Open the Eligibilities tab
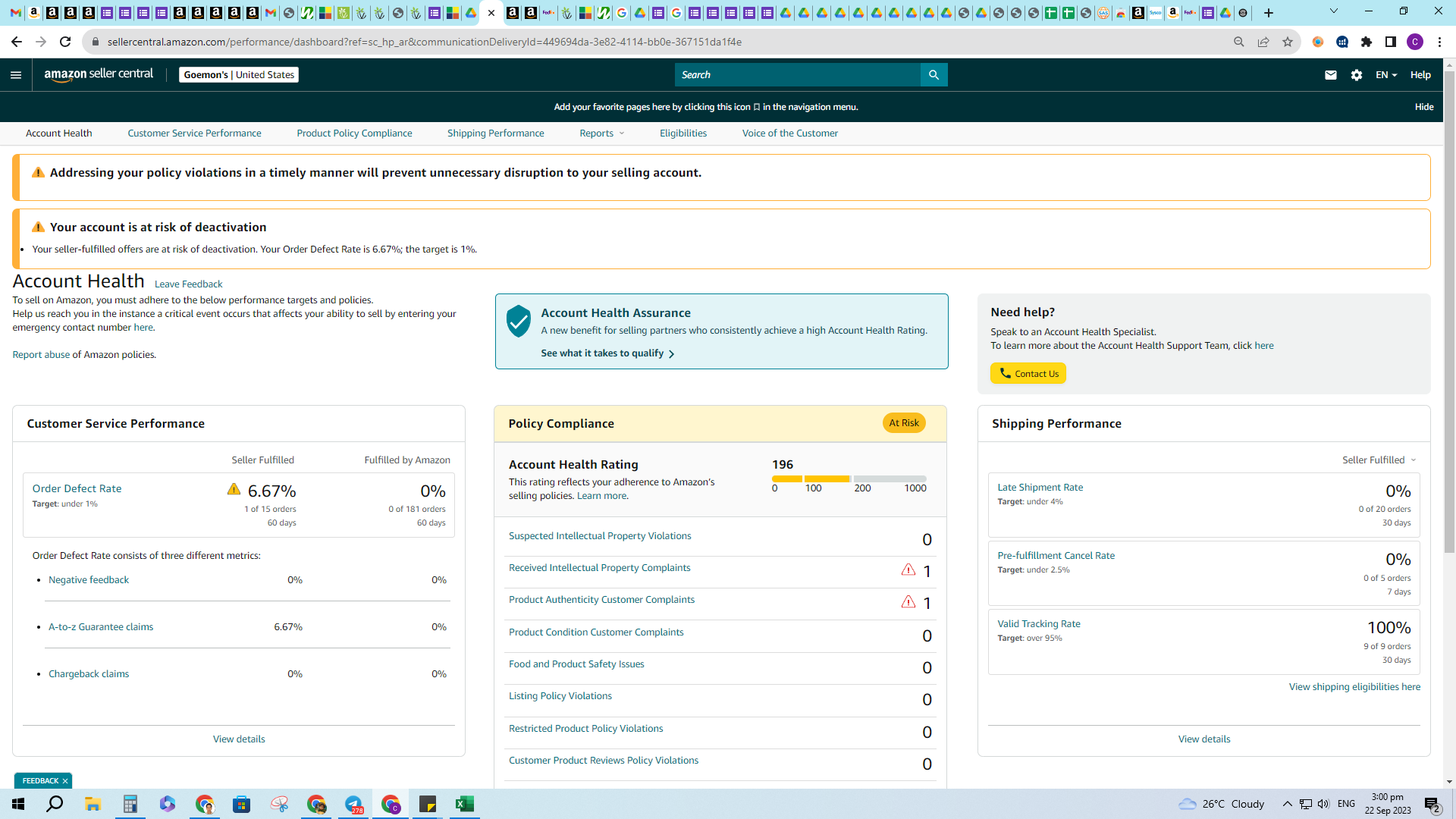Screen dimensions: 1456x819 (682, 133)
